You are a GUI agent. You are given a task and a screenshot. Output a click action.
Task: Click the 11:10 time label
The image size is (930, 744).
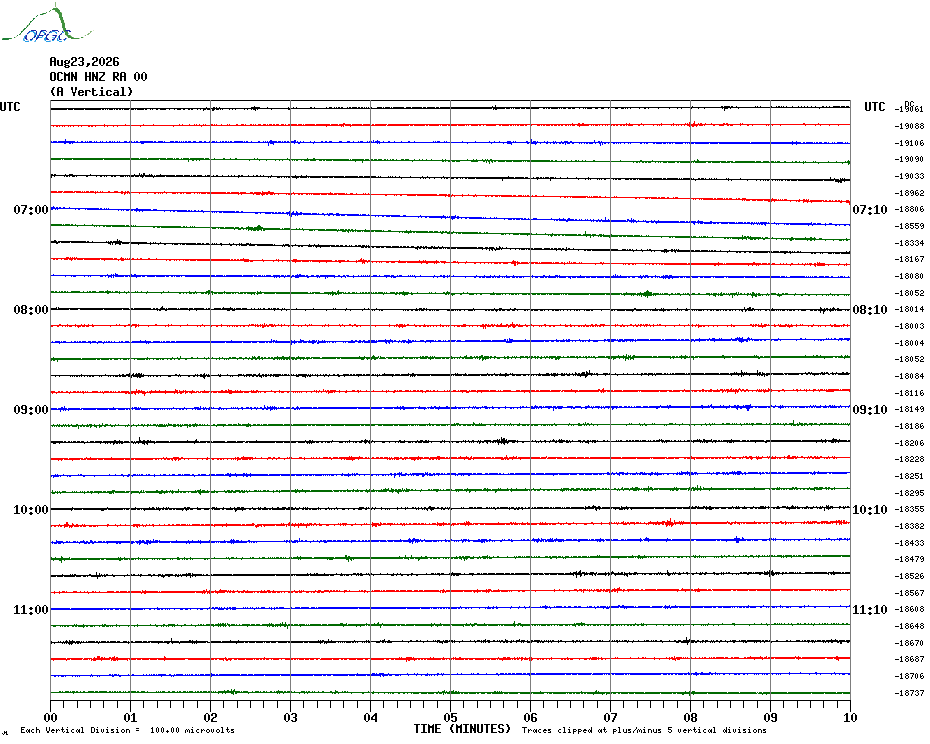pyautogui.click(x=870, y=610)
